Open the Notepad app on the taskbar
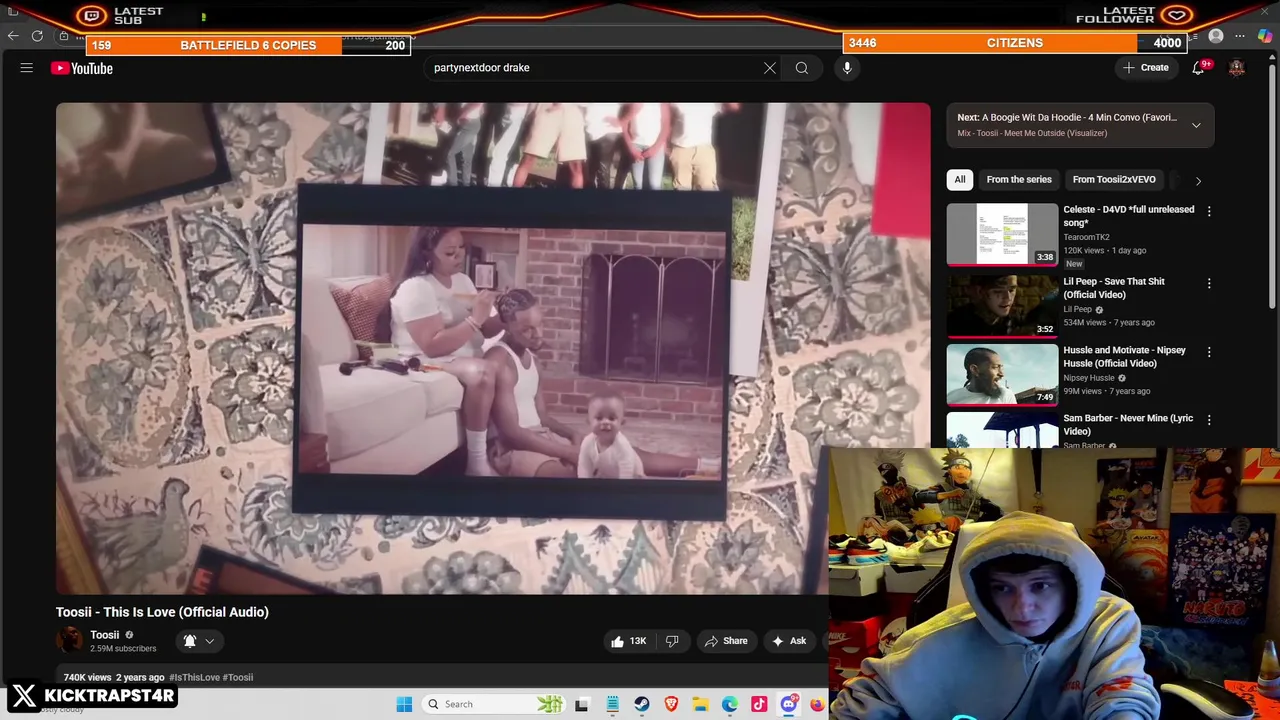This screenshot has height=720, width=1280. point(612,704)
